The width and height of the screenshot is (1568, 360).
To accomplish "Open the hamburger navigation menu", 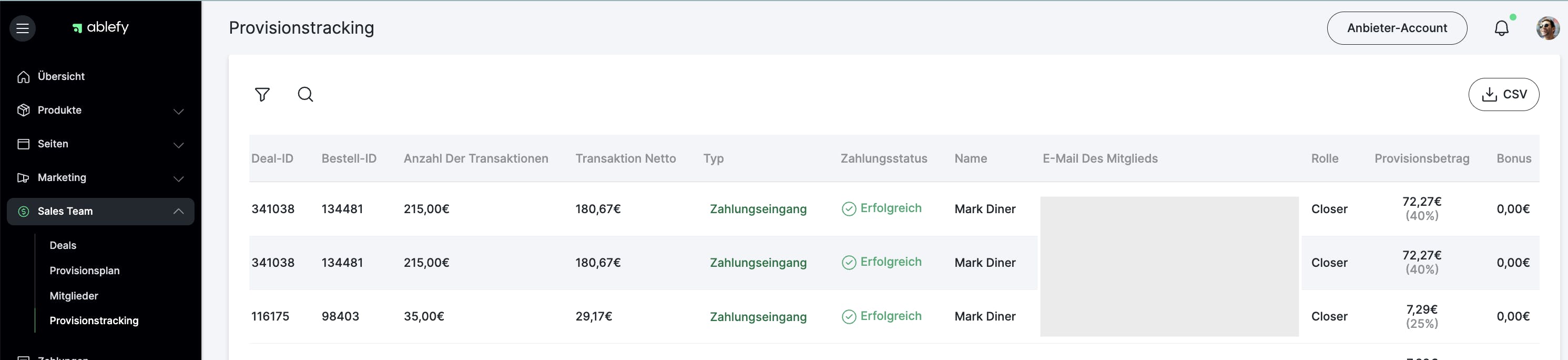I will tap(22, 28).
